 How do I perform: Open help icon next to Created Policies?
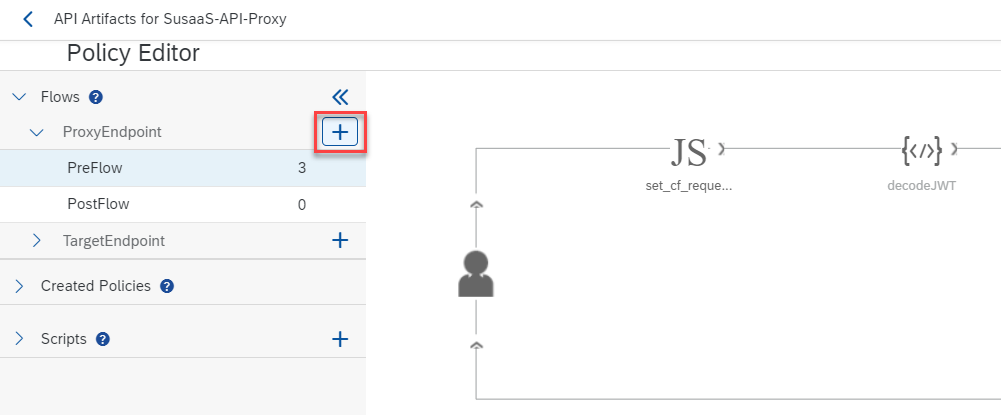[167, 286]
